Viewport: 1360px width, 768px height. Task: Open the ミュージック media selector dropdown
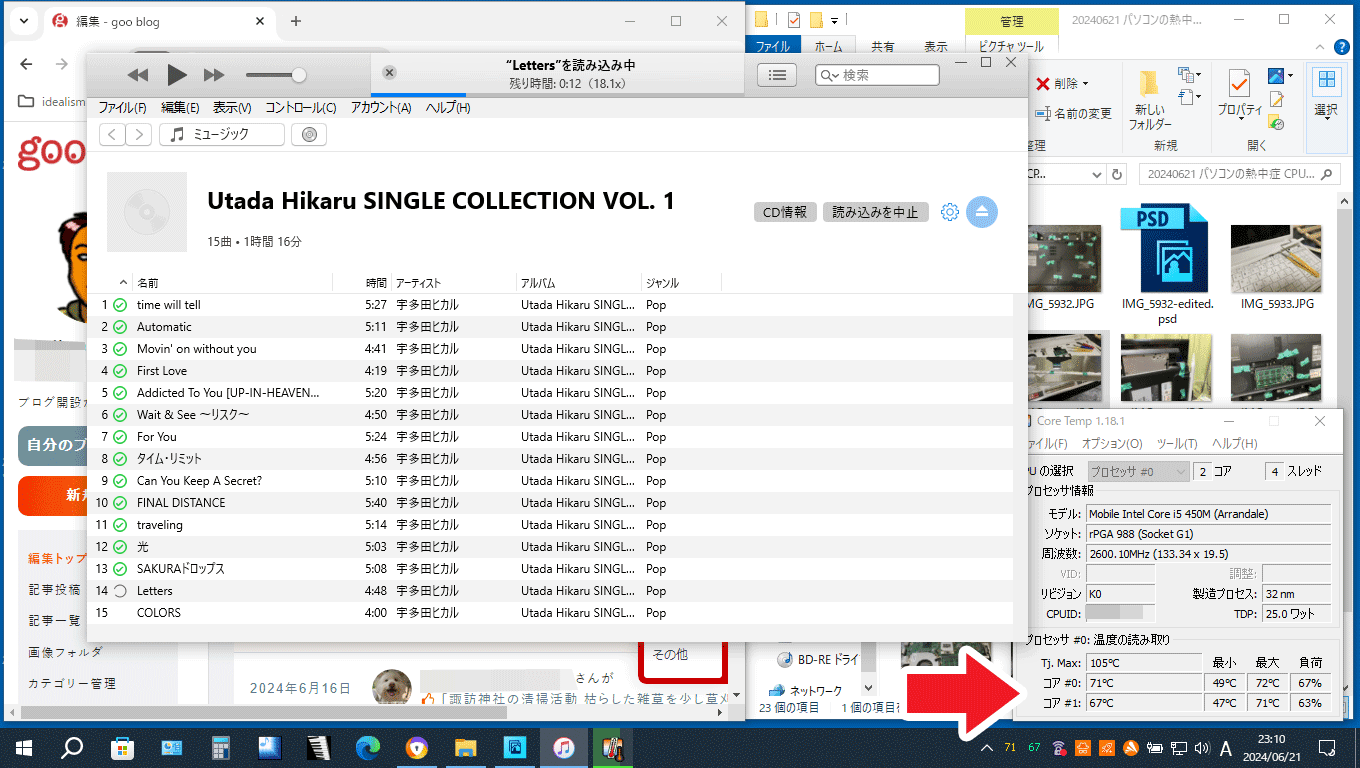tap(222, 134)
